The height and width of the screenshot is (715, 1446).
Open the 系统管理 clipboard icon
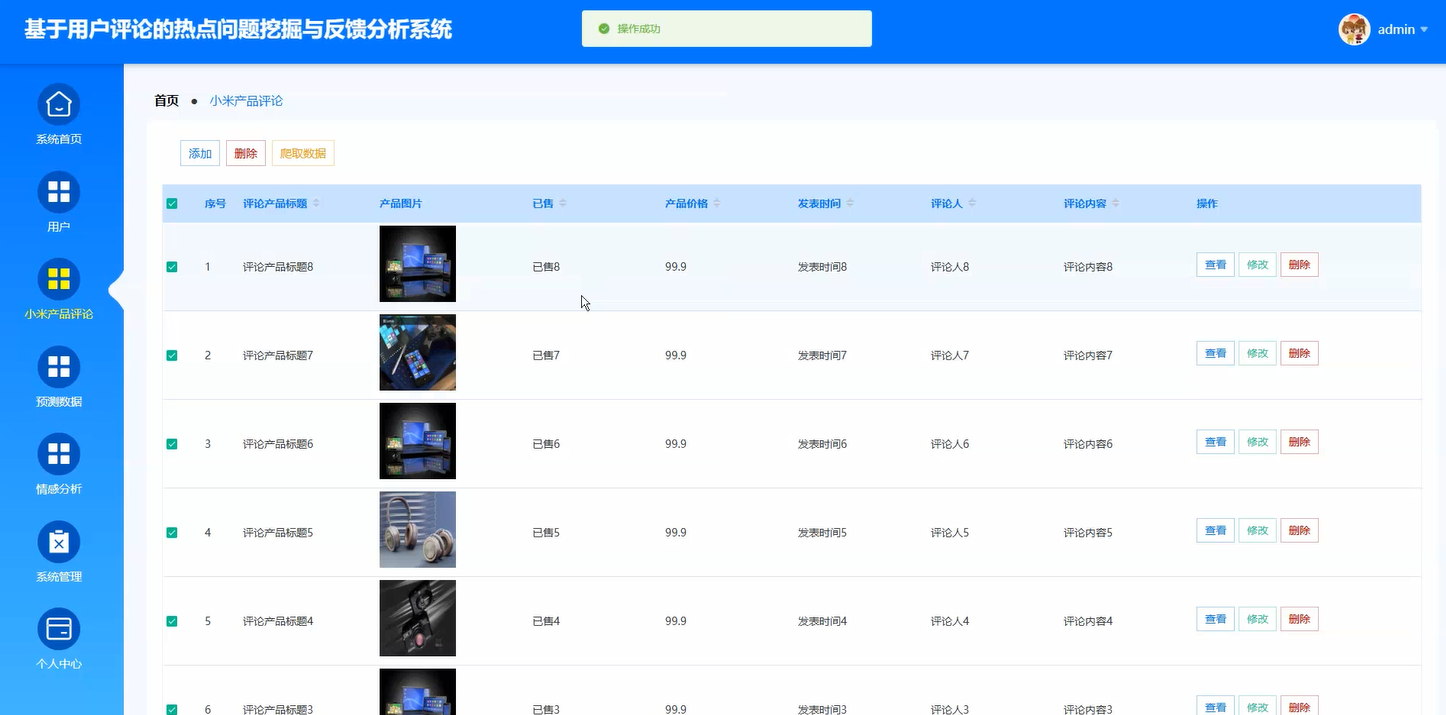(59, 542)
